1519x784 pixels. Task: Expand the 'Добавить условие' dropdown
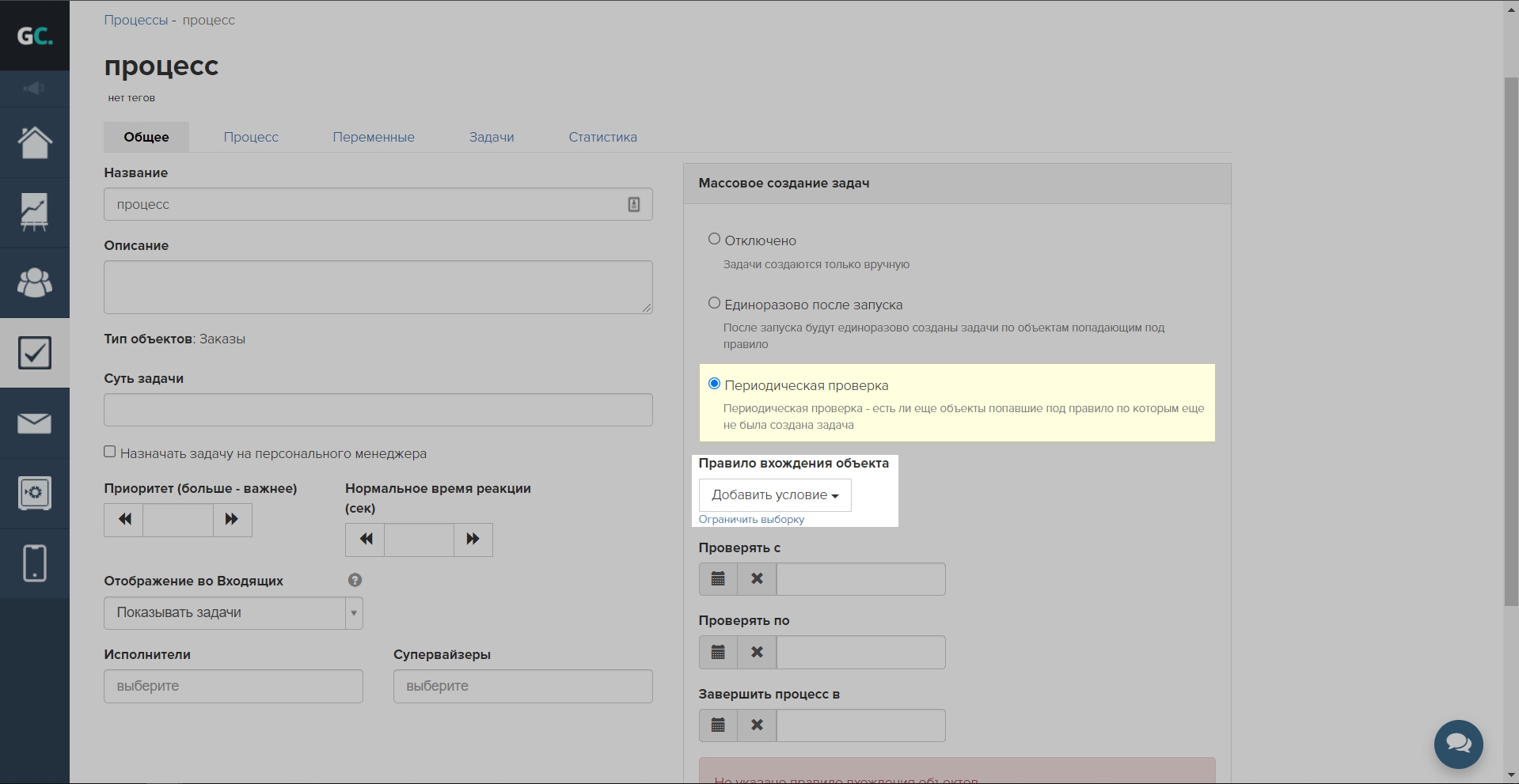pyautogui.click(x=774, y=495)
